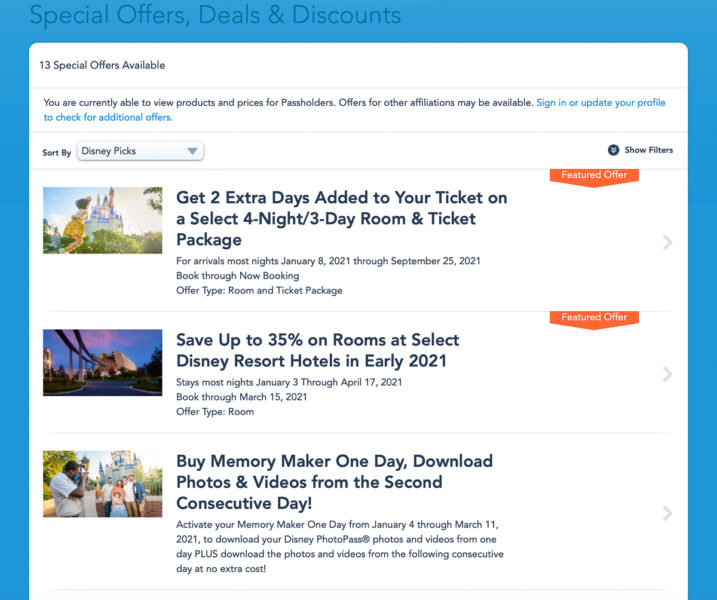Click chevron arrow for the 35% rooms offer

[x=667, y=374]
